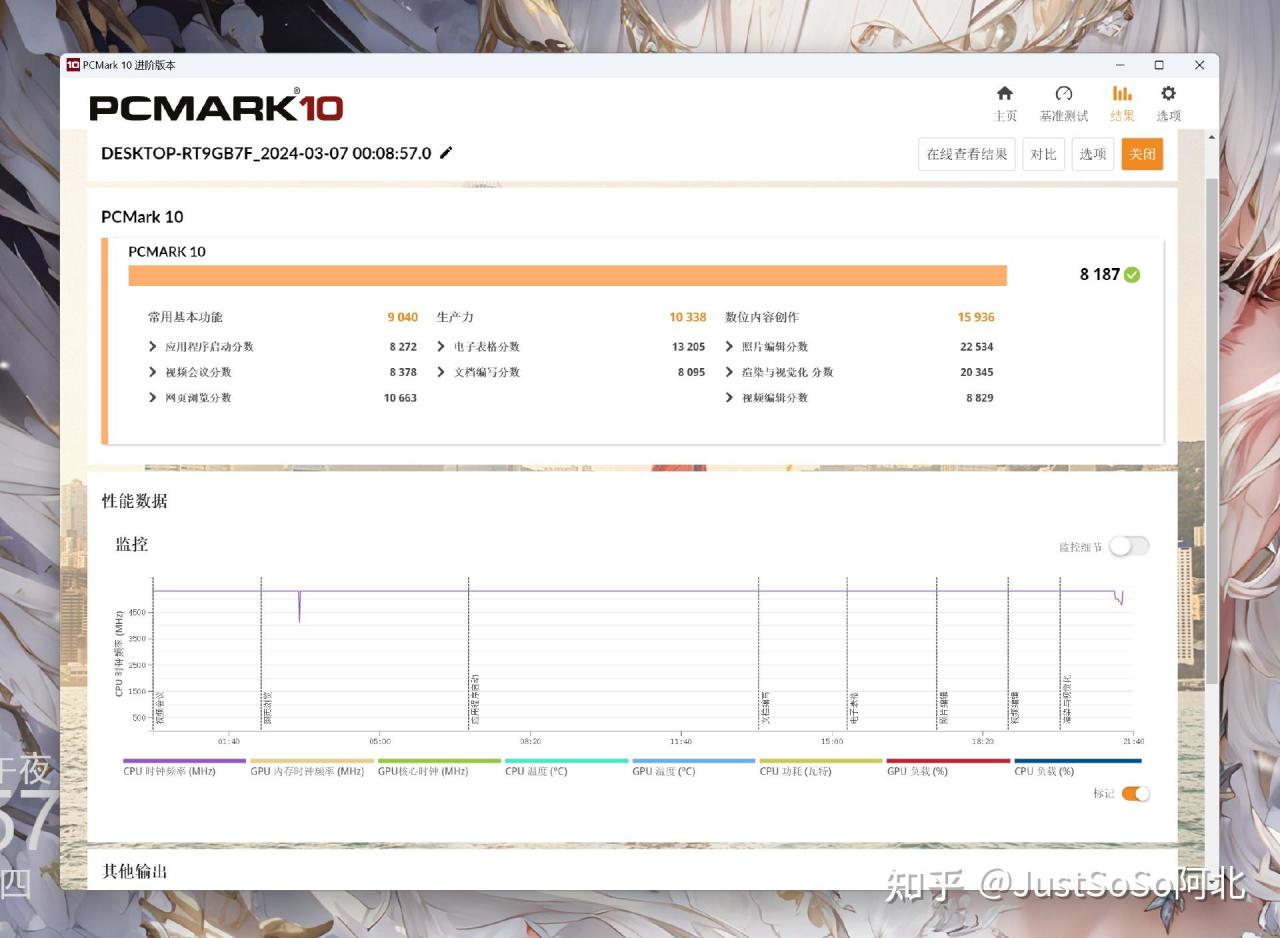Open the 选项 gear icon in navigation

click(1168, 93)
